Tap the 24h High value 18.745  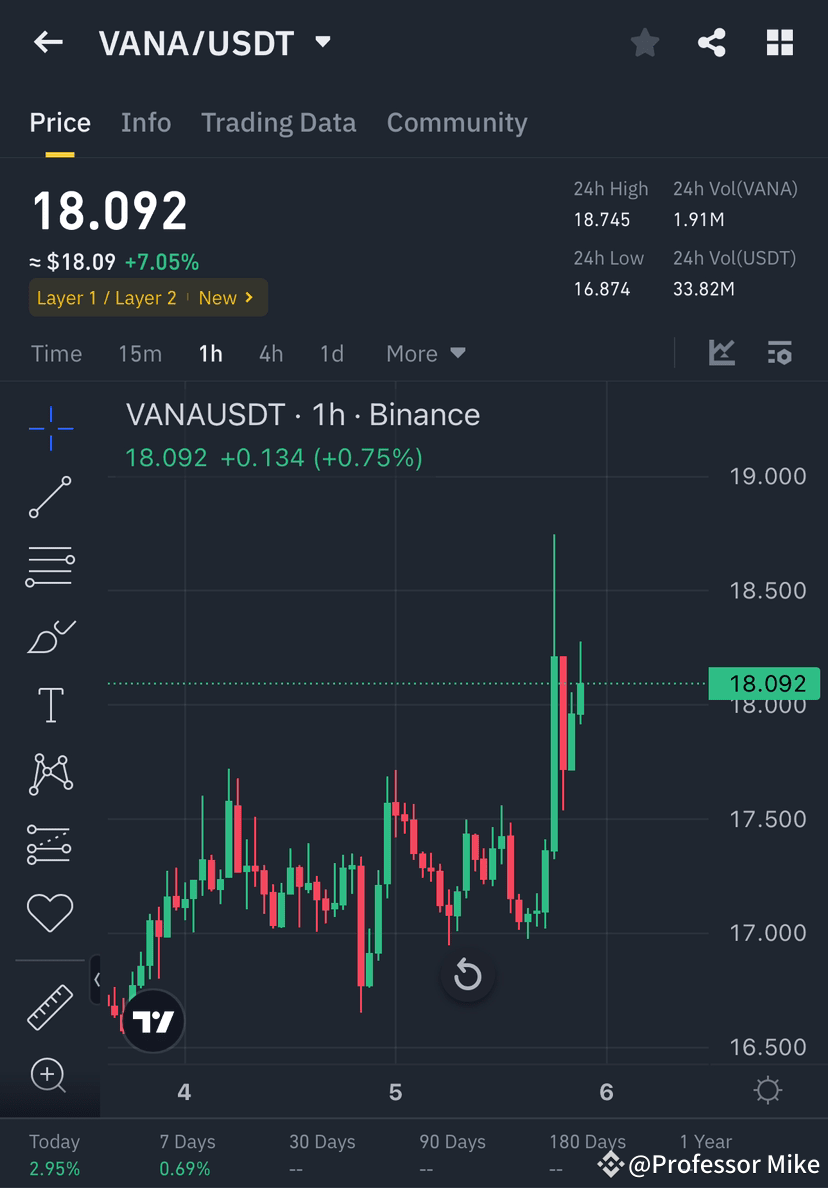point(601,220)
